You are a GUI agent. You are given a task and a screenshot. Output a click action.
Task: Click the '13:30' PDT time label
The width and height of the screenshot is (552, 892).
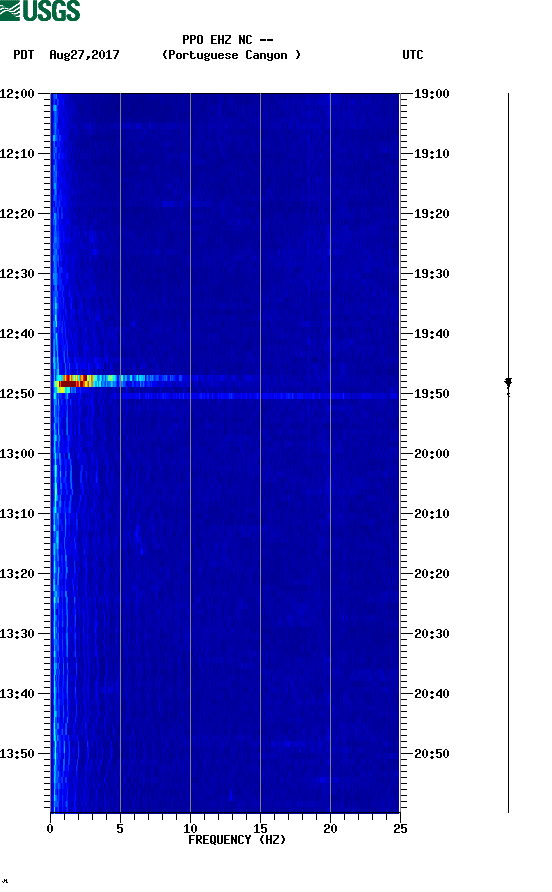pyautogui.click(x=17, y=634)
